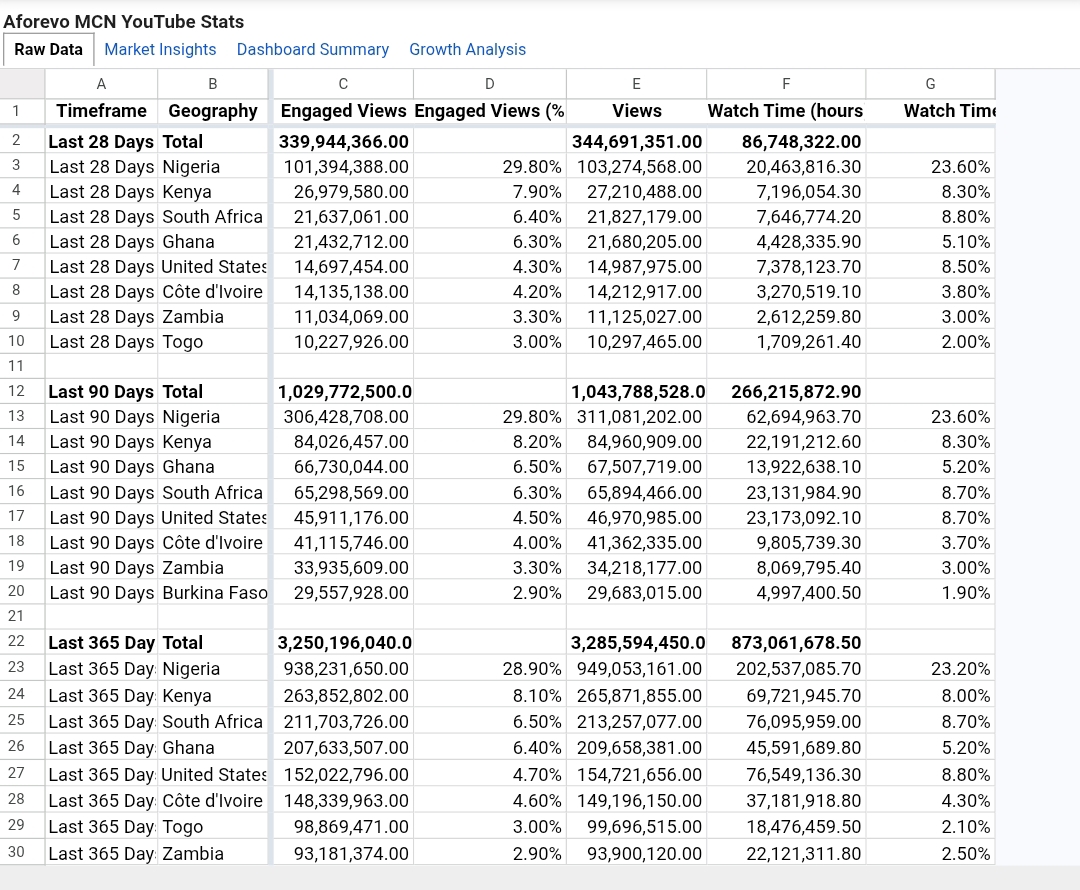1080x890 pixels.
Task: Switch to Dashboard Summary tab
Action: pos(313,50)
